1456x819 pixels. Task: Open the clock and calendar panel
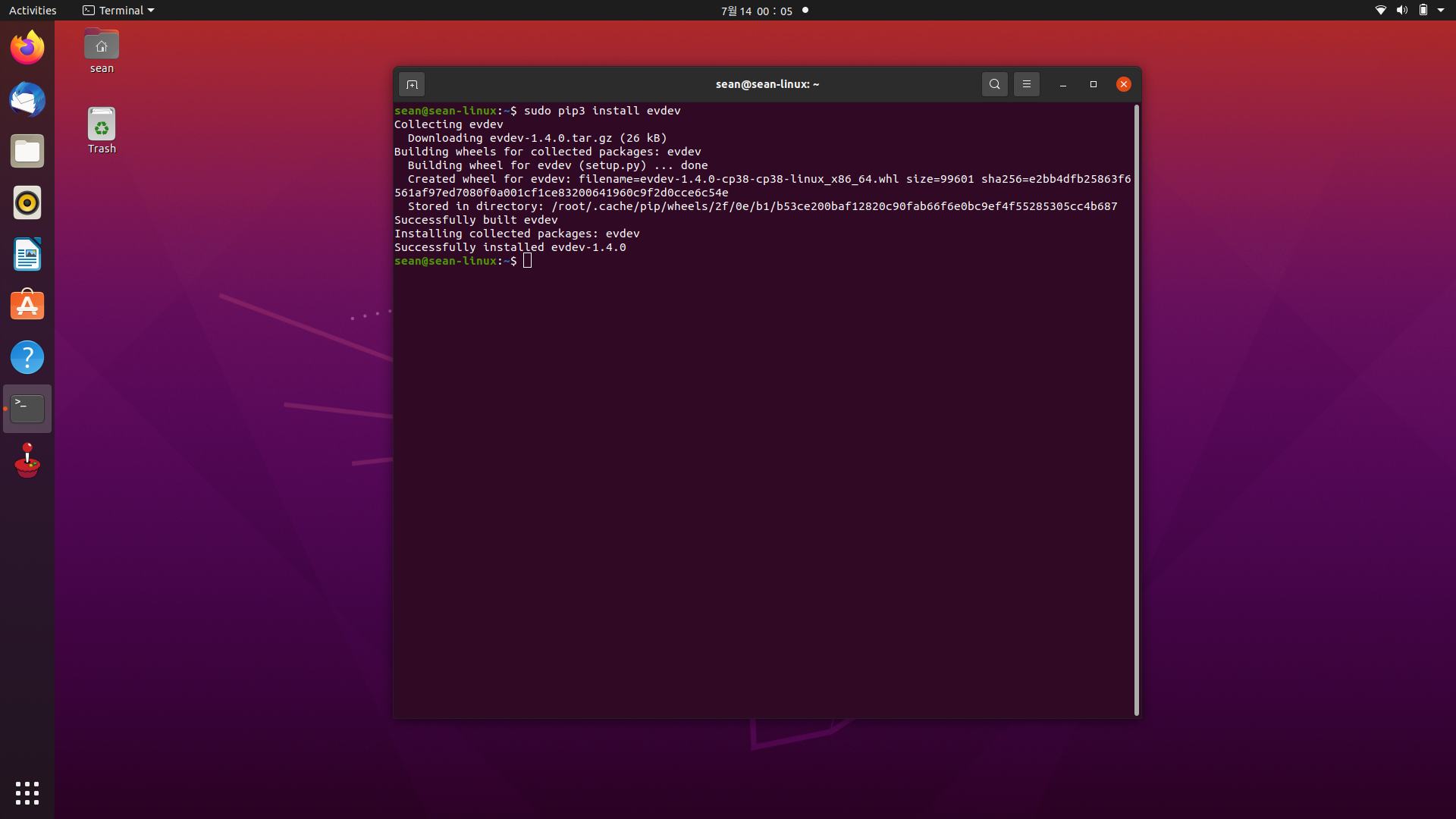click(757, 11)
